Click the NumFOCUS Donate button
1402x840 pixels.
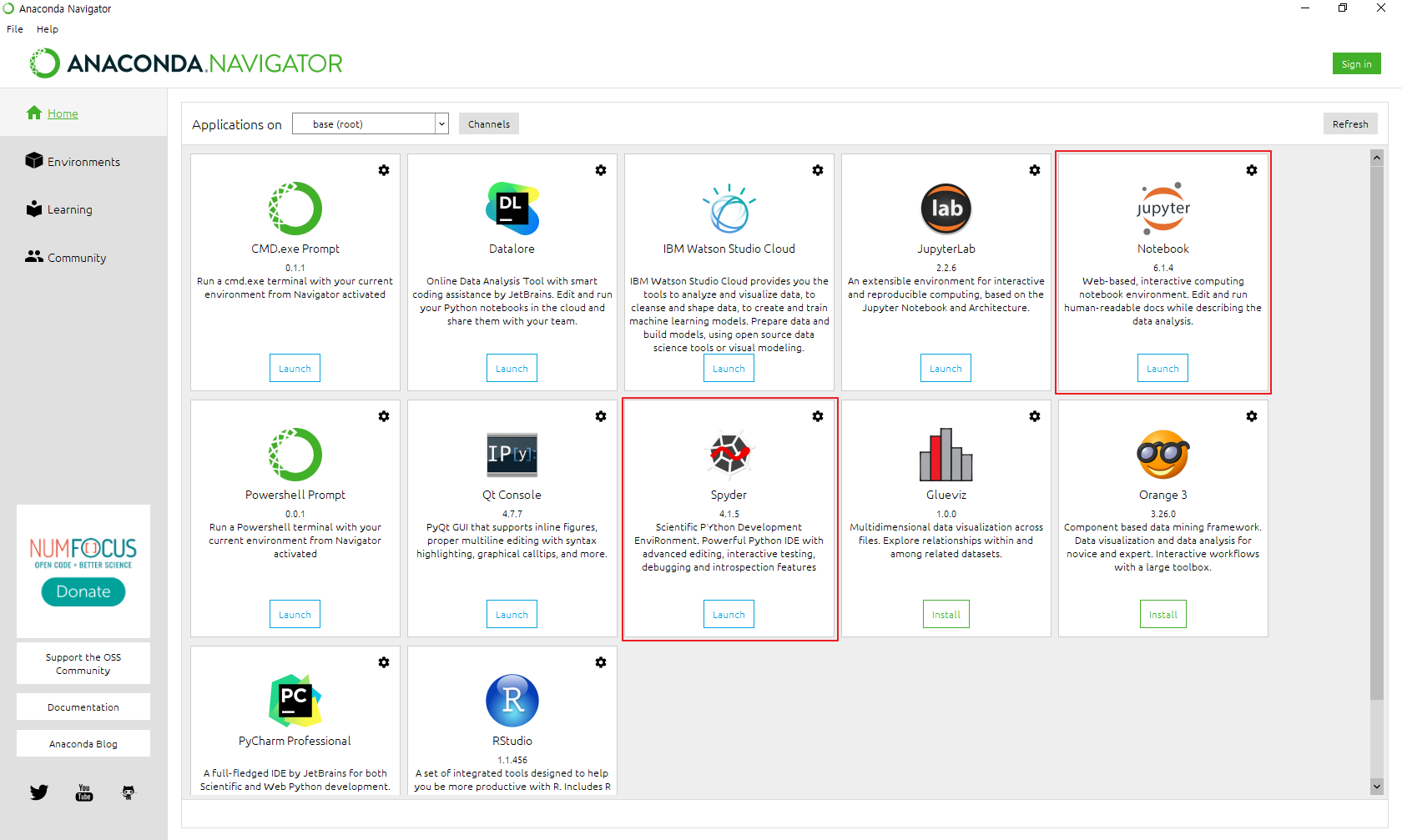pyautogui.click(x=83, y=591)
